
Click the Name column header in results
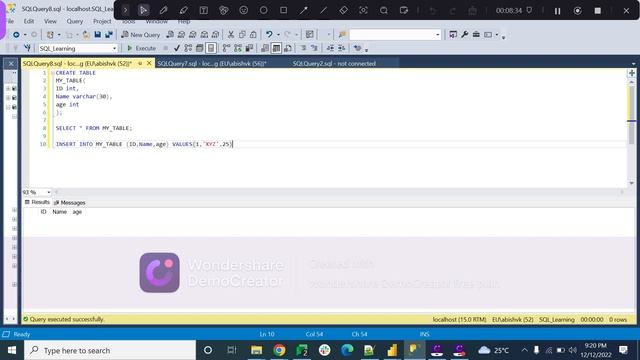pos(60,212)
